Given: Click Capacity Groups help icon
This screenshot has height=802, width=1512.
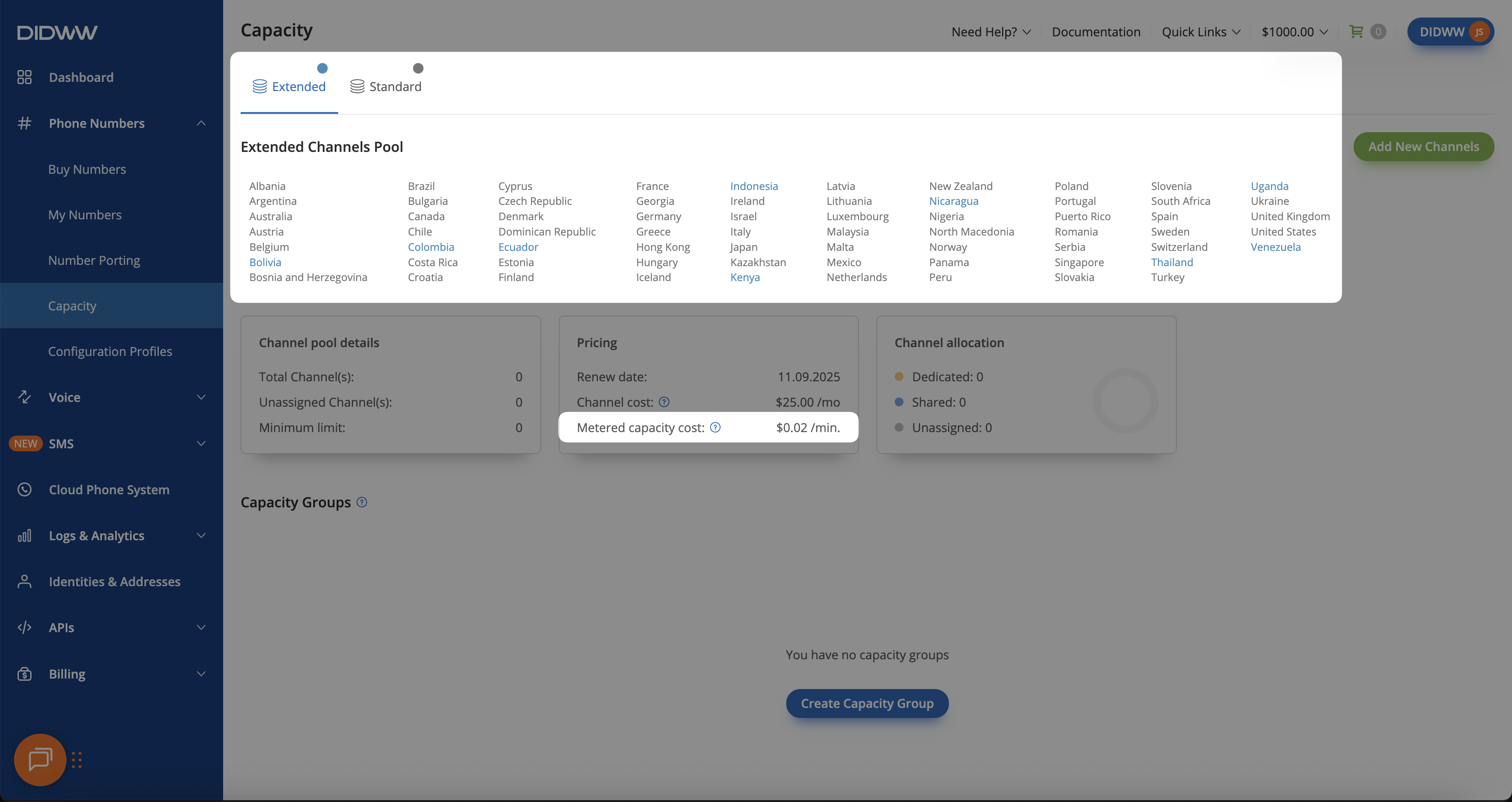Looking at the screenshot, I should tap(361, 502).
